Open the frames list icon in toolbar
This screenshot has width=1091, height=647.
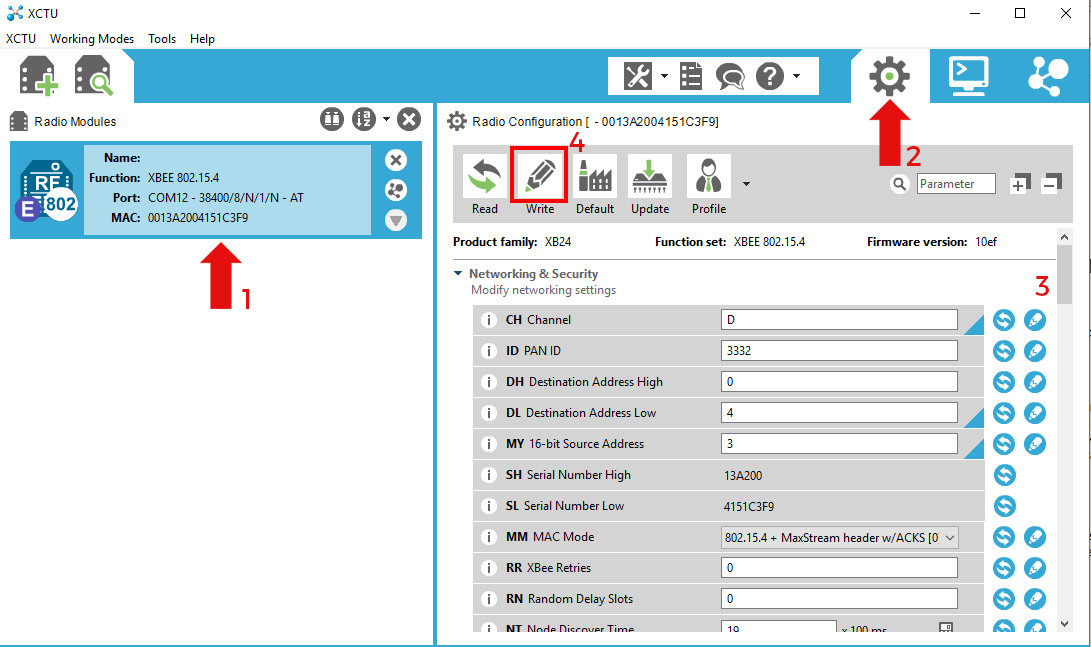coord(690,76)
